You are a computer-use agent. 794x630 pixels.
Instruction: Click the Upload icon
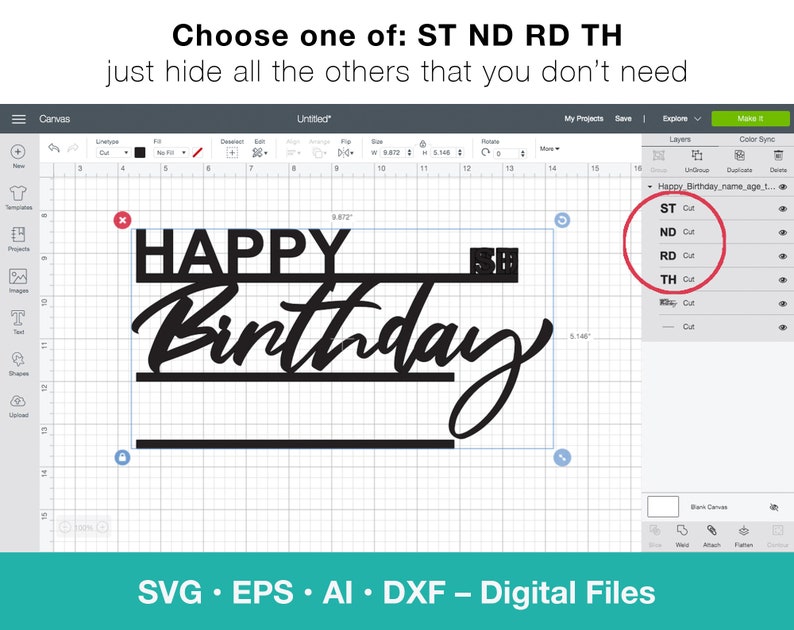coord(18,401)
